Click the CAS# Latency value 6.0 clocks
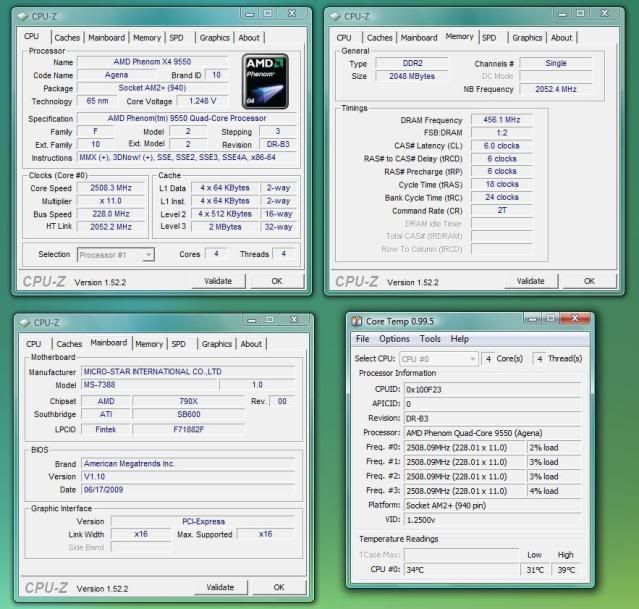 click(502, 146)
